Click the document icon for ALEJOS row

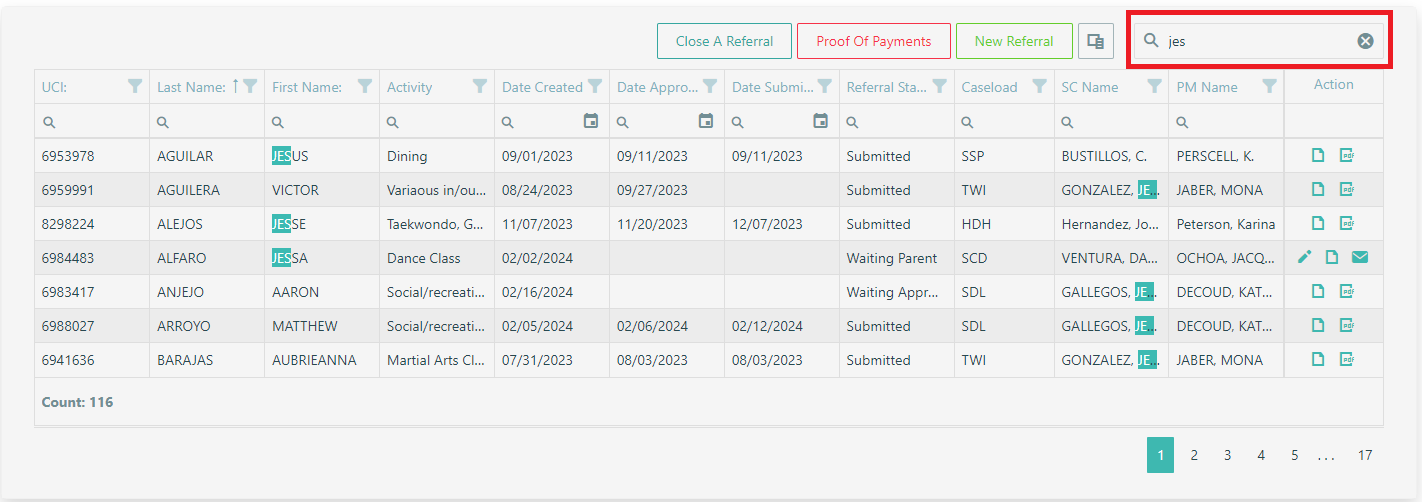pos(1318,224)
